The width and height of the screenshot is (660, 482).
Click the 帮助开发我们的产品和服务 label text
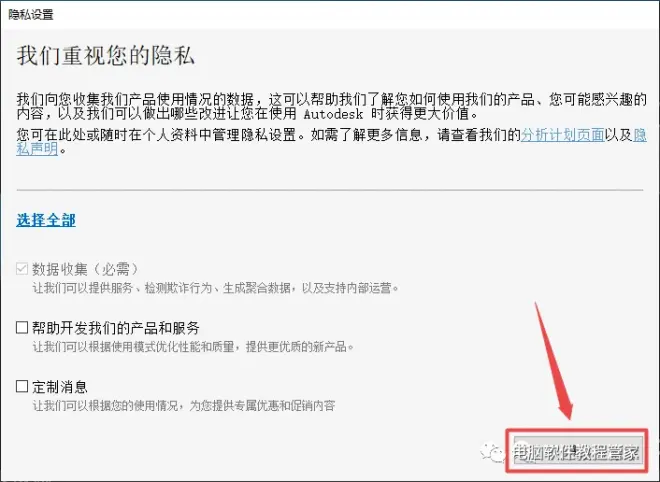[x=116, y=328]
